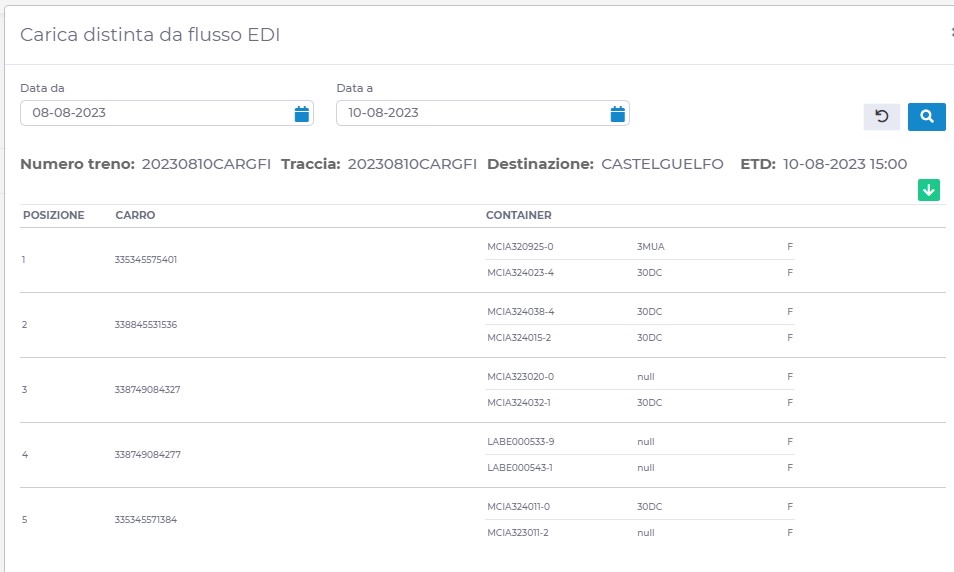Click the CARRO column header
Screen dimensions: 954x572
[x=135, y=215]
